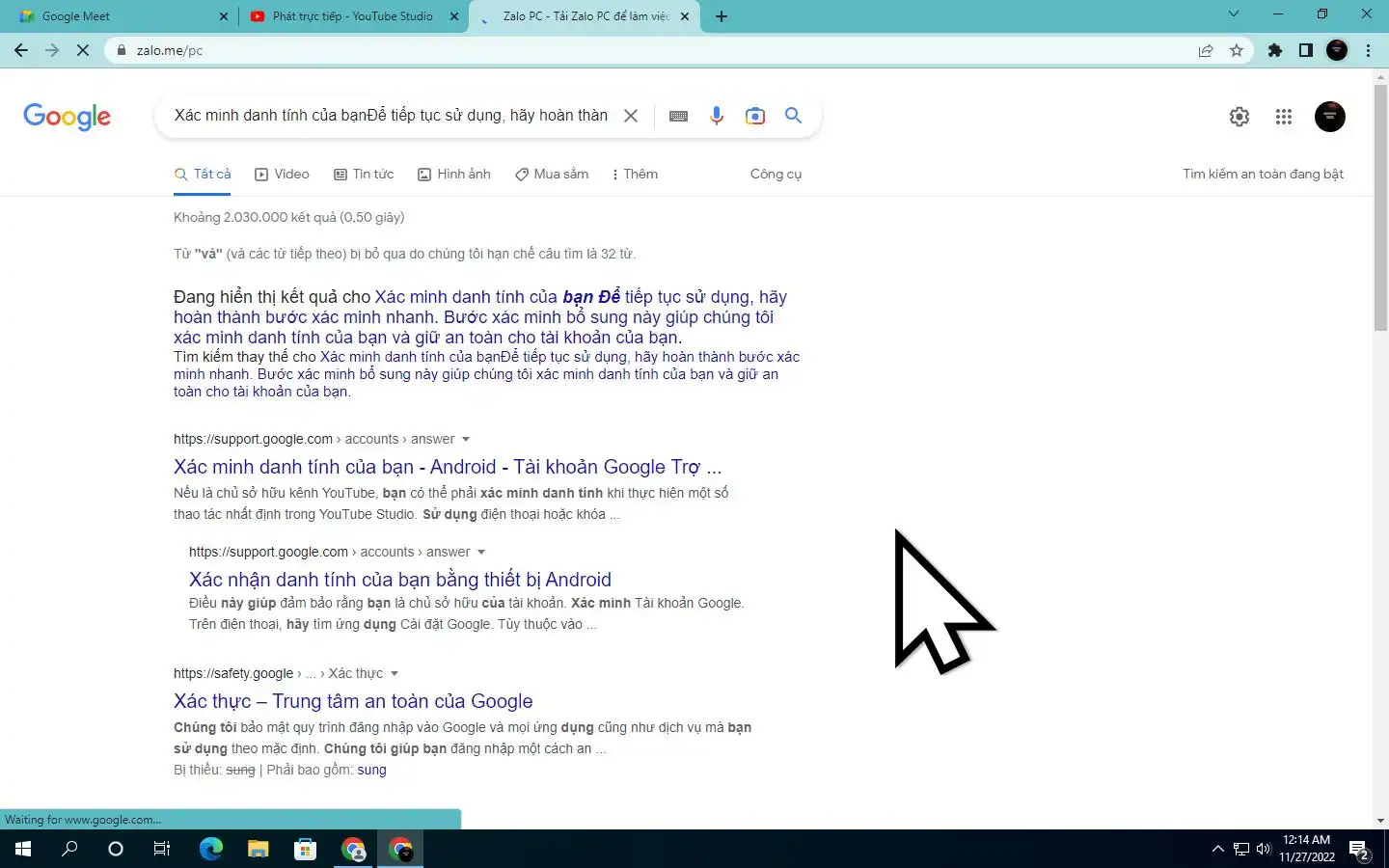Select the Zalo PC browser tab
1389x868 pixels.
(x=585, y=16)
